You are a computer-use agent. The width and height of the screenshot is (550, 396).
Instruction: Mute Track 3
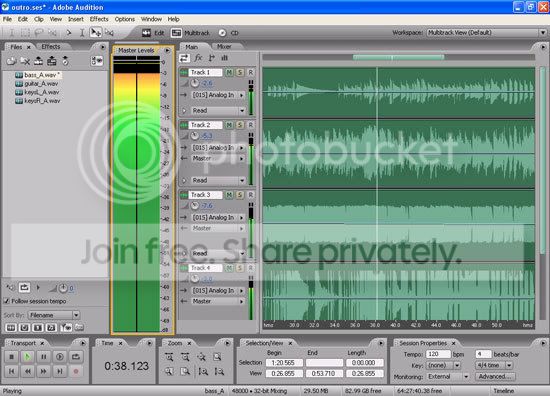229,195
